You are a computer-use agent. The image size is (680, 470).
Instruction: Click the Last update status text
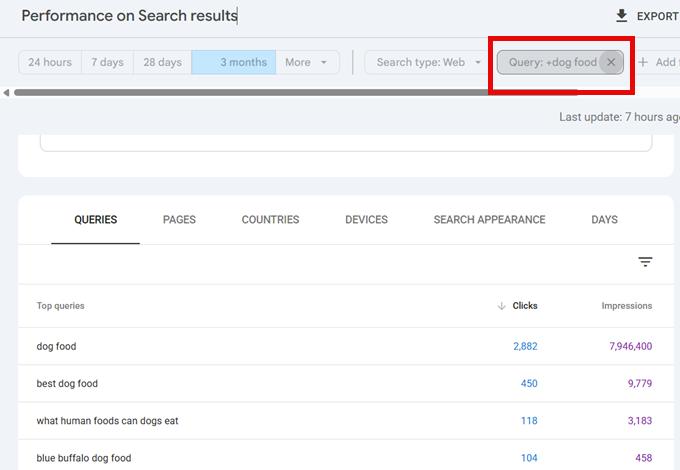[619, 117]
